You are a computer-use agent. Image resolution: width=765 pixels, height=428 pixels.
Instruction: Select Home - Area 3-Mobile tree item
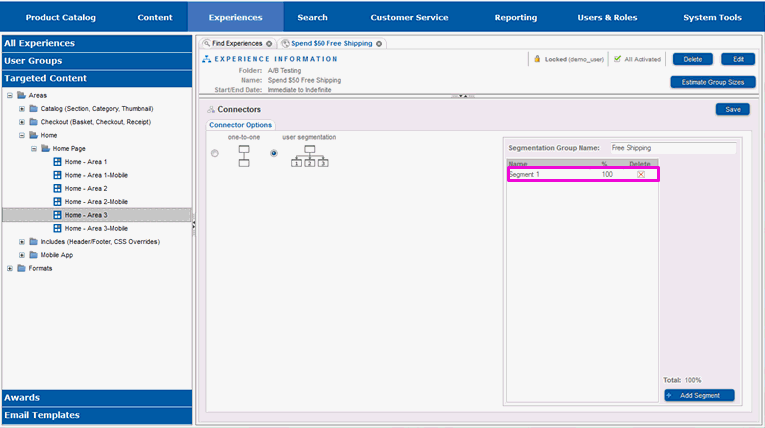[x=96, y=229]
